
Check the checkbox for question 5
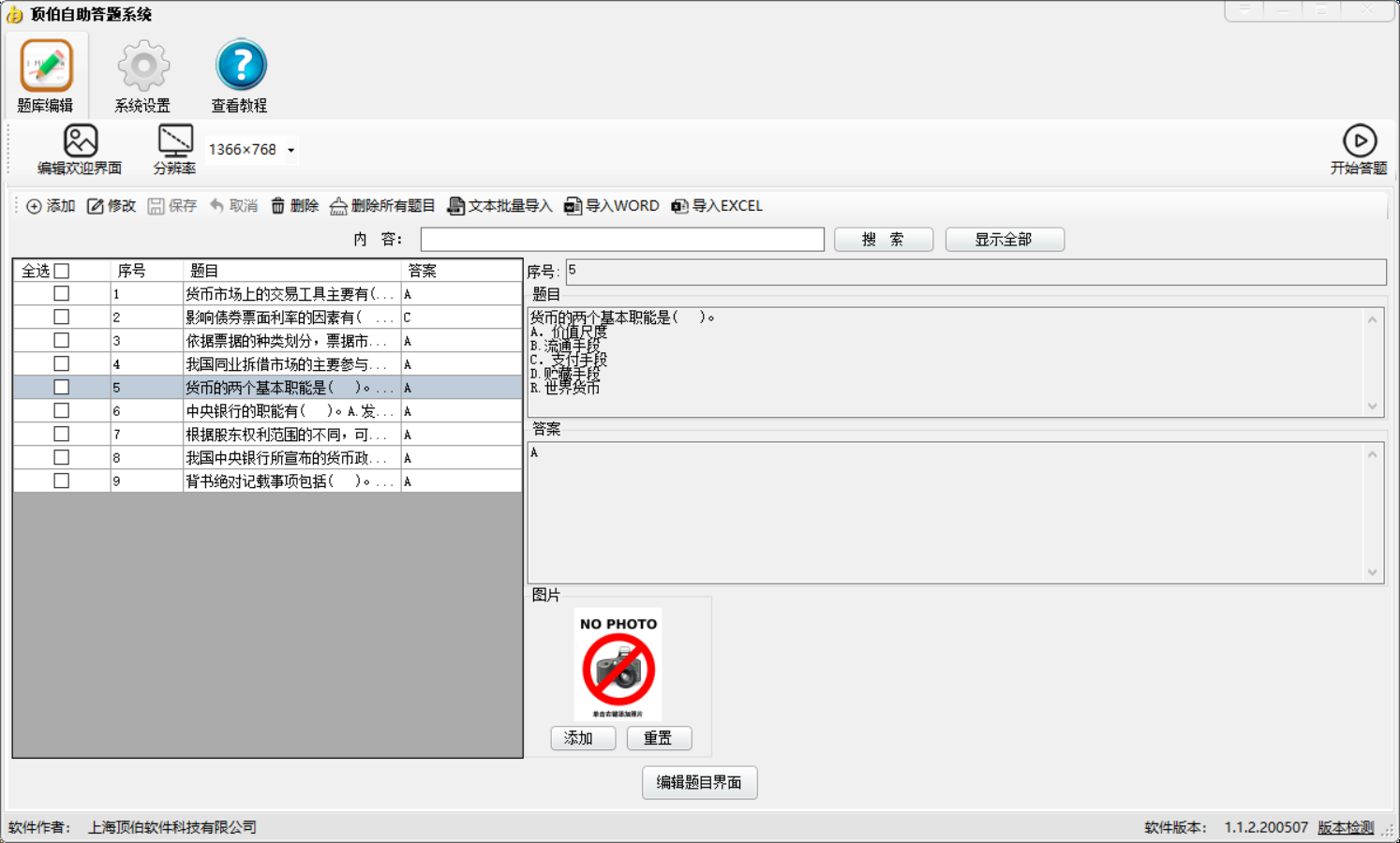[61, 386]
